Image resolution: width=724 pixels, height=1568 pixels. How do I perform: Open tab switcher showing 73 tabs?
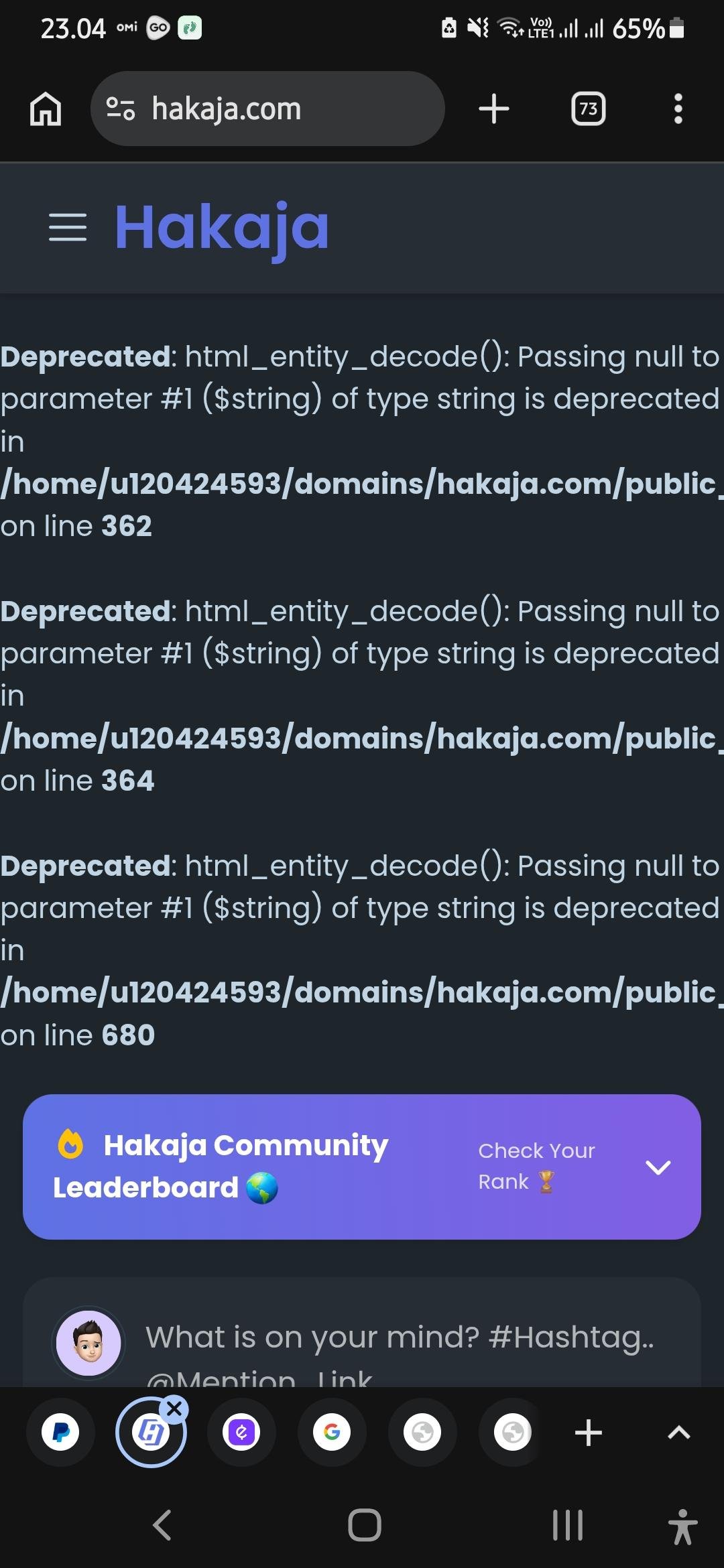[588, 109]
